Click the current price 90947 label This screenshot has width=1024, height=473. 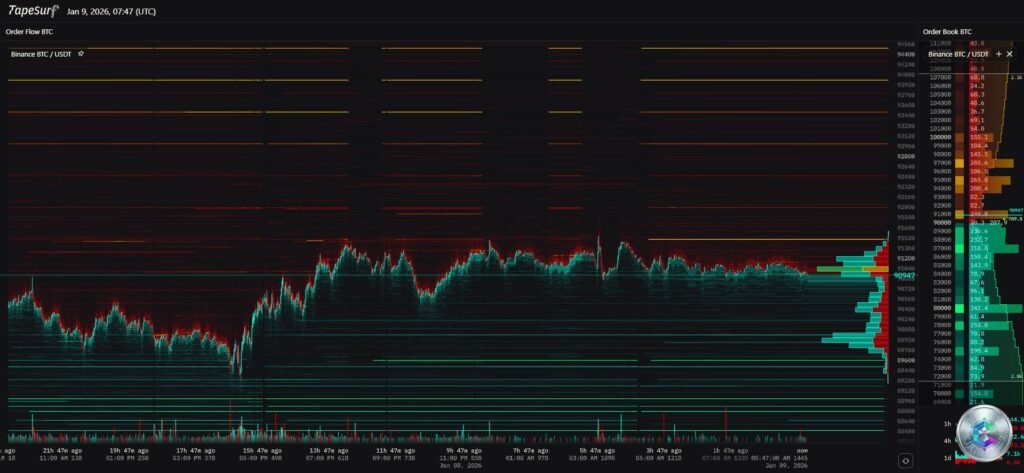click(904, 274)
